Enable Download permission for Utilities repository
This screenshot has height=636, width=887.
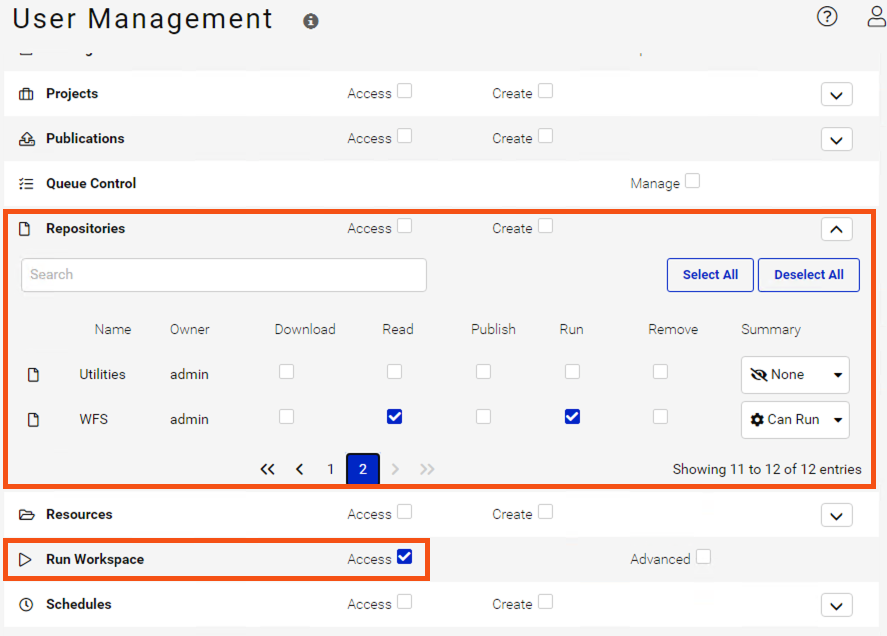pyautogui.click(x=286, y=371)
